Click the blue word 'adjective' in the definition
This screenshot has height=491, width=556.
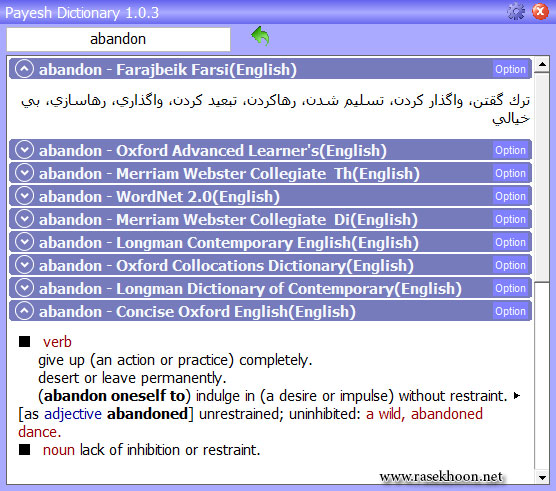point(73,414)
